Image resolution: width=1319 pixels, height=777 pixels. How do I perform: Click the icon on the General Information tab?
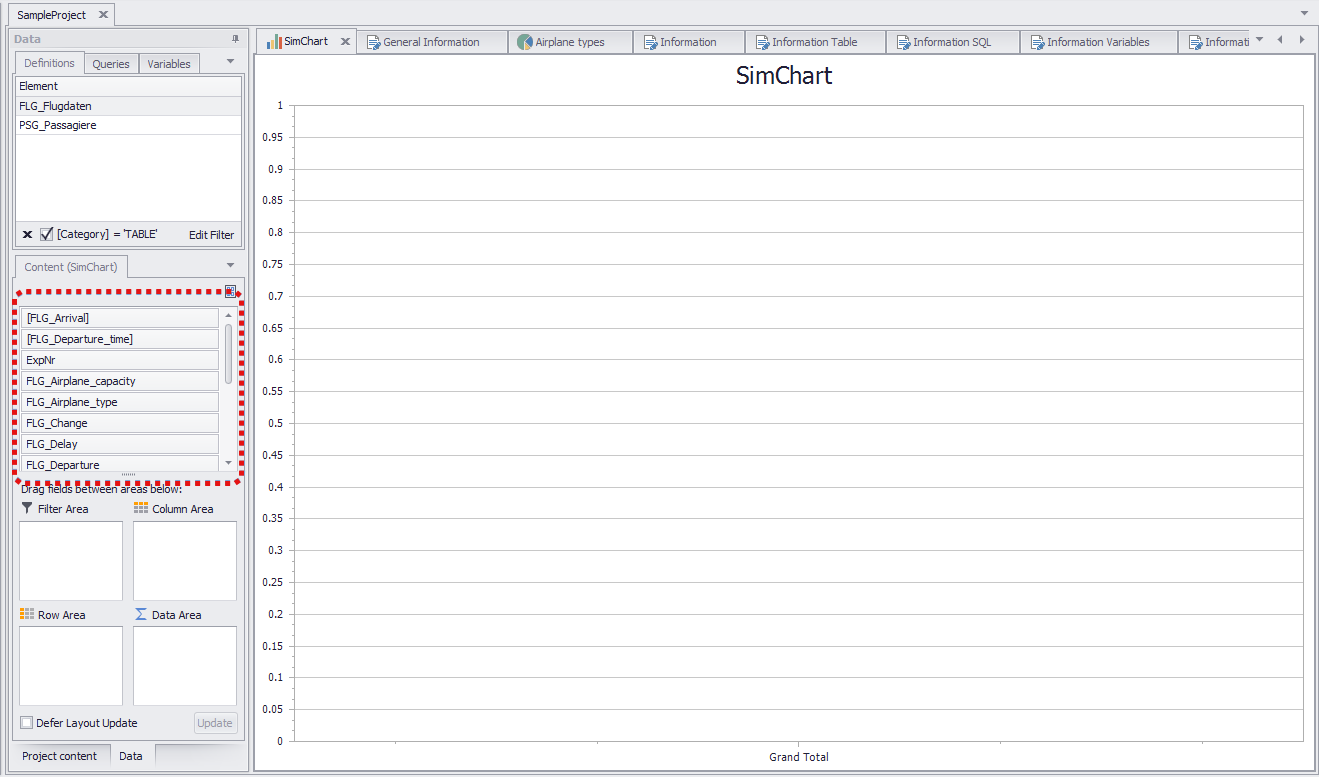pos(373,41)
